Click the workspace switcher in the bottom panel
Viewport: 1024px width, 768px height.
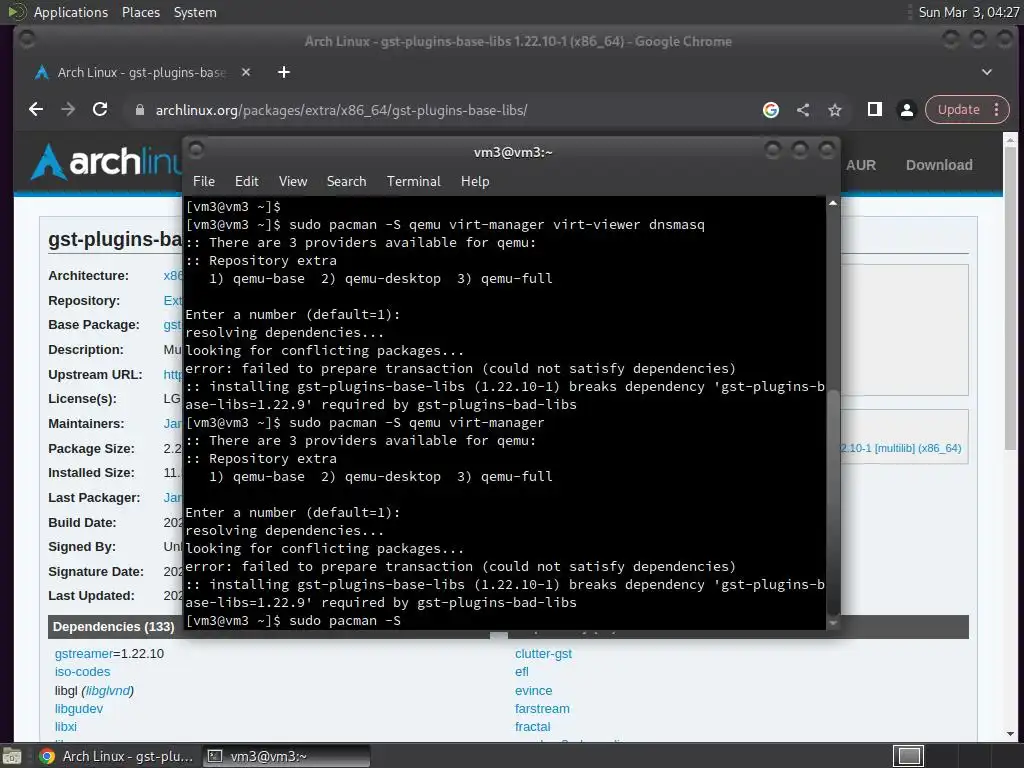(x=909, y=756)
